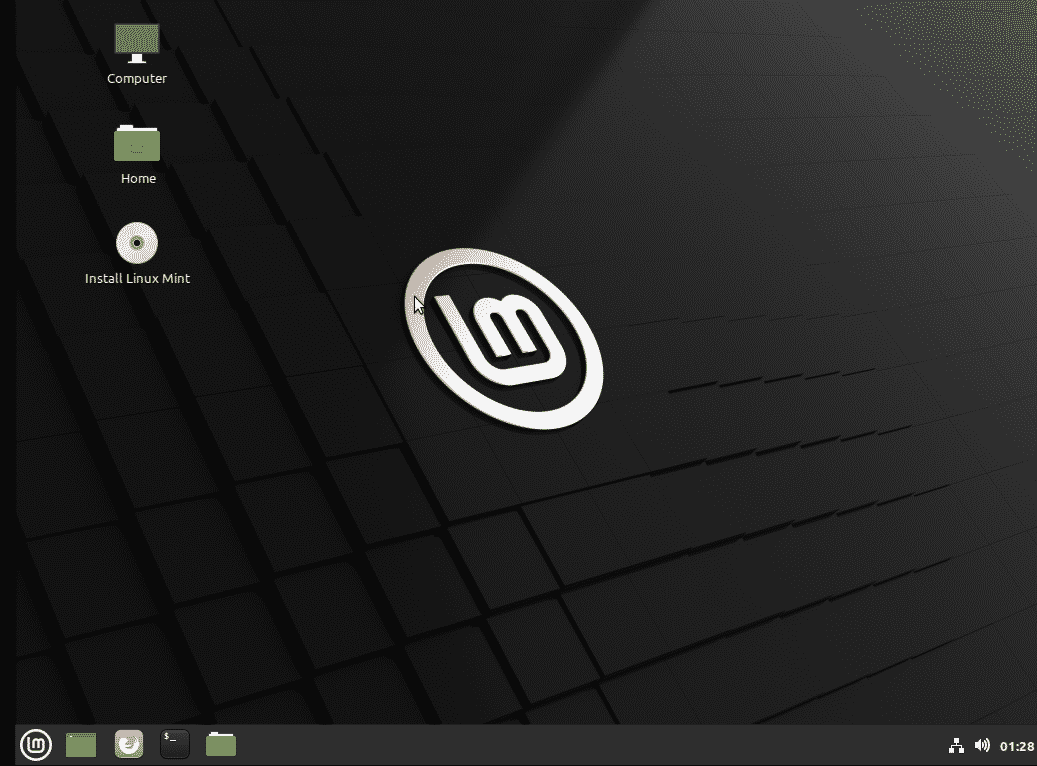Image resolution: width=1037 pixels, height=766 pixels.
Task: Open the file manager from the taskbar
Action: pyautogui.click(x=220, y=744)
